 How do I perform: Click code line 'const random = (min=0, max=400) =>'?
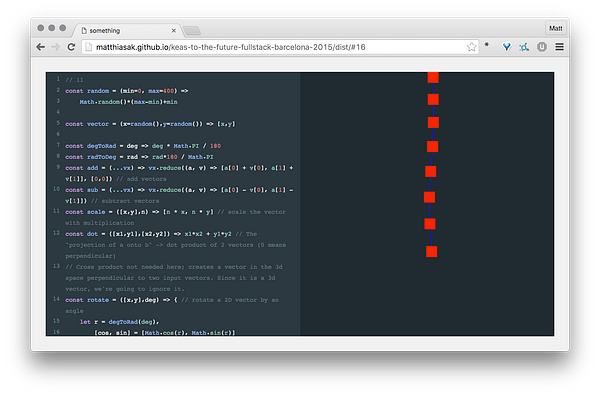127,91
